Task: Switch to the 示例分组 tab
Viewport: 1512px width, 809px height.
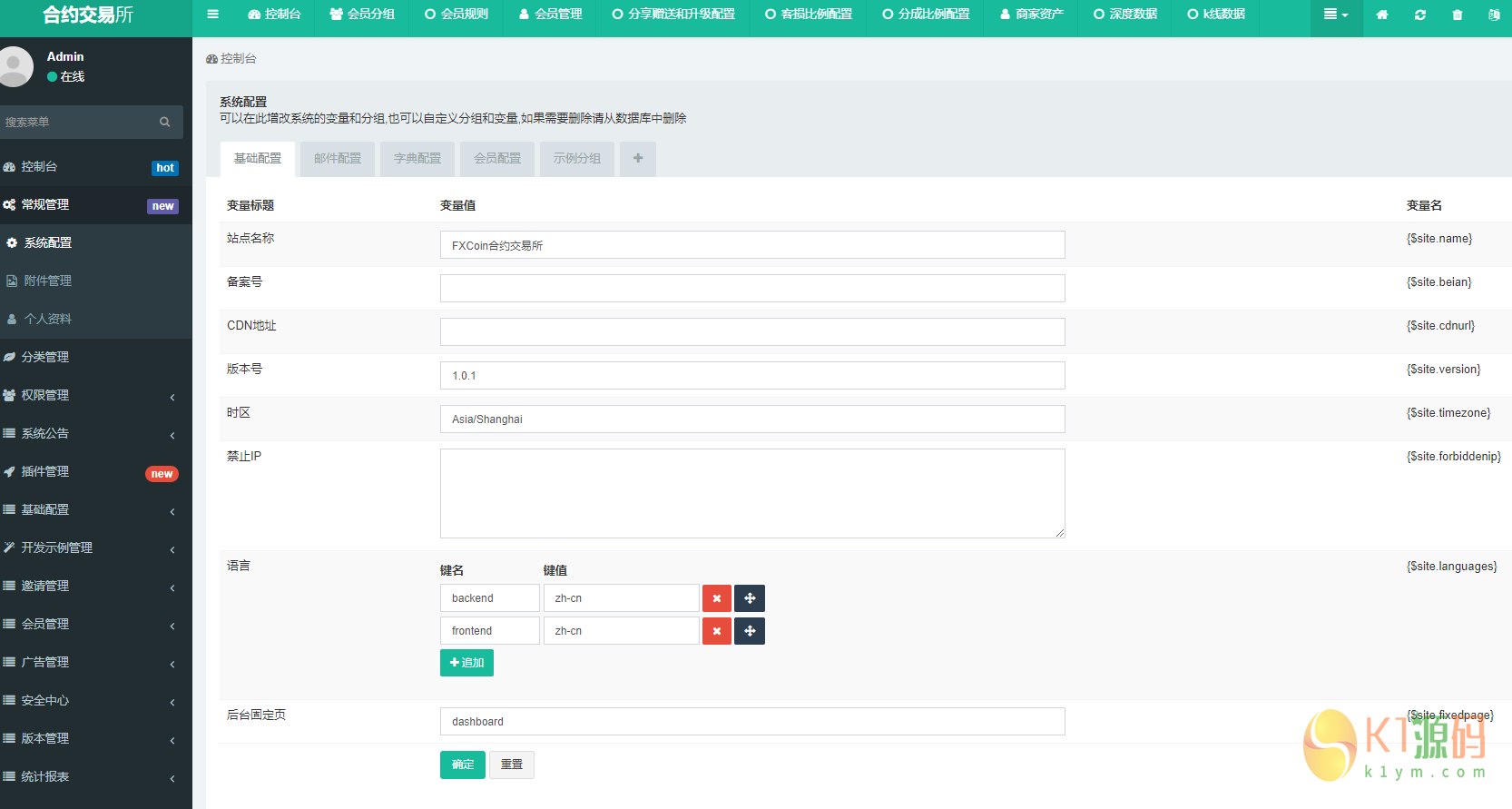Action: click(577, 159)
